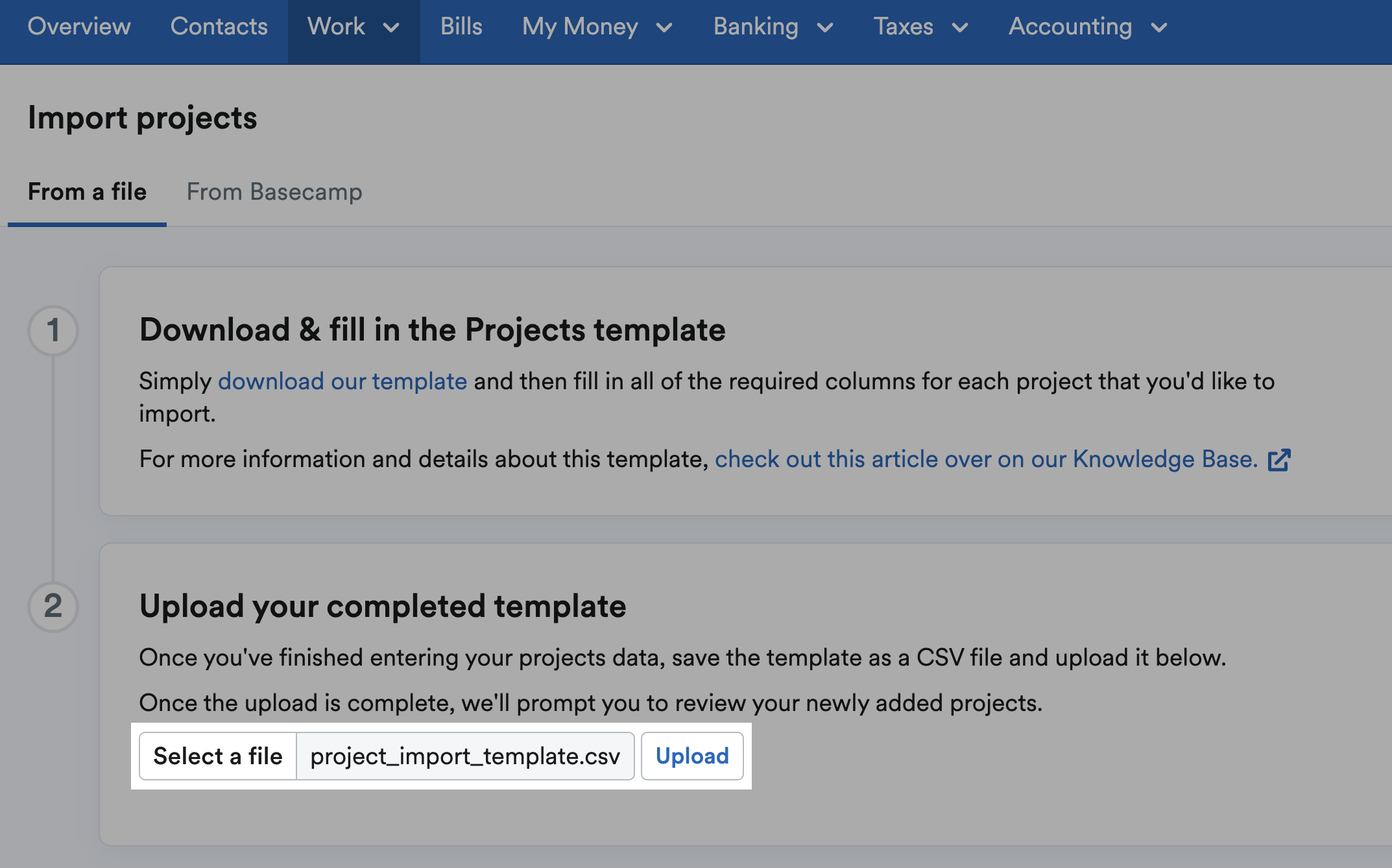The height and width of the screenshot is (868, 1392).
Task: Expand the Banking menu
Action: pyautogui.click(x=773, y=27)
